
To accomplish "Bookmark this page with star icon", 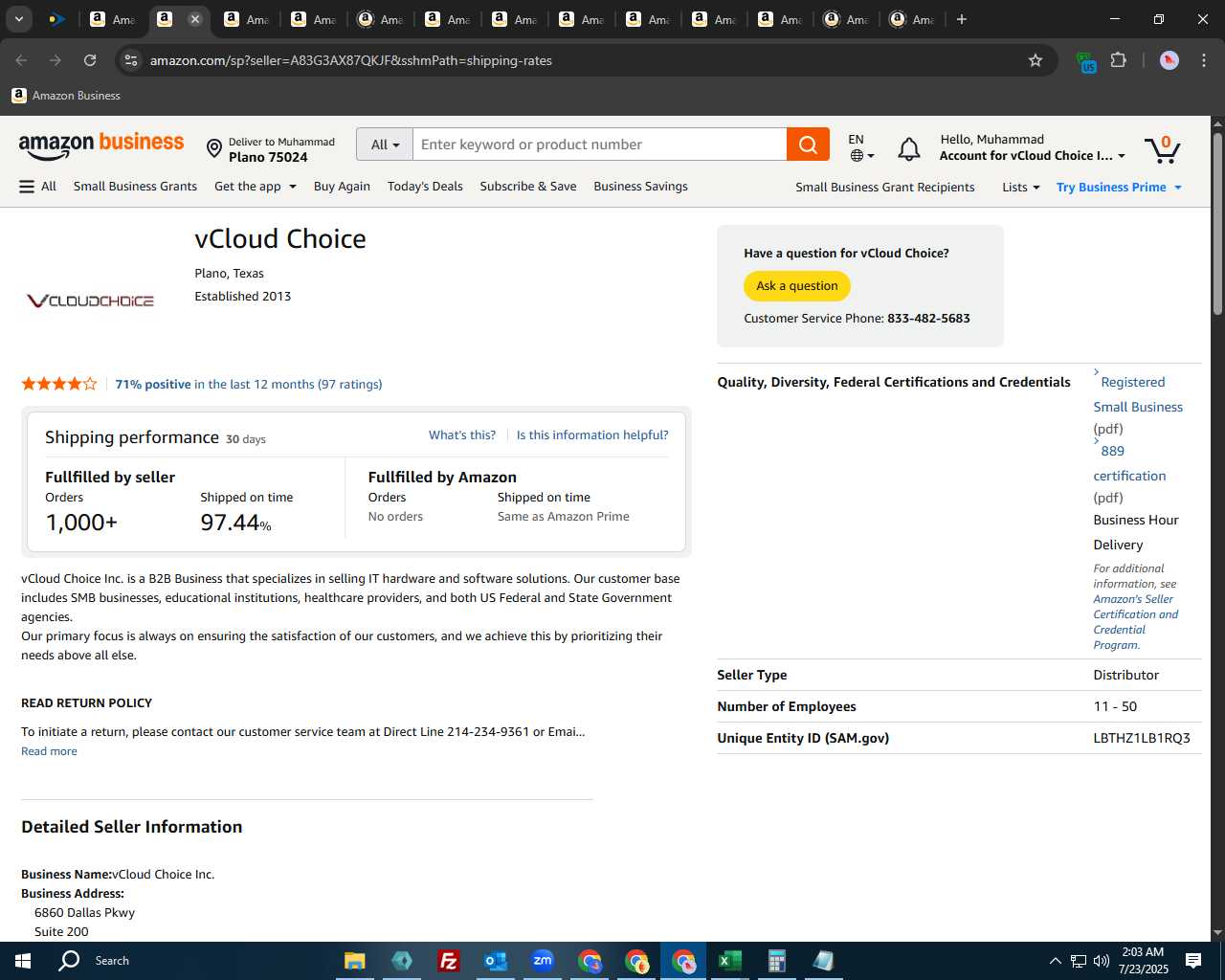I will coord(1036,60).
